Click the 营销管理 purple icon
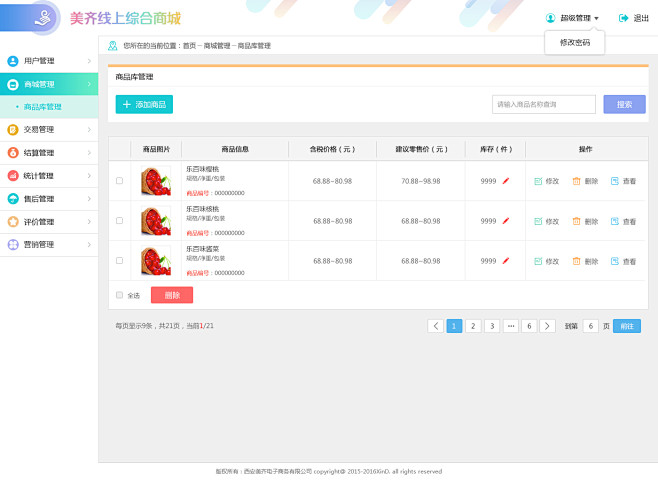Screen dimensions: 658x481 click(13, 244)
